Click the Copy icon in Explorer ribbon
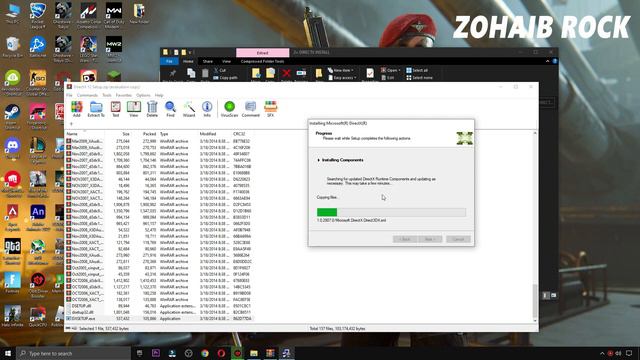This screenshot has width=640, height=360. point(191,74)
